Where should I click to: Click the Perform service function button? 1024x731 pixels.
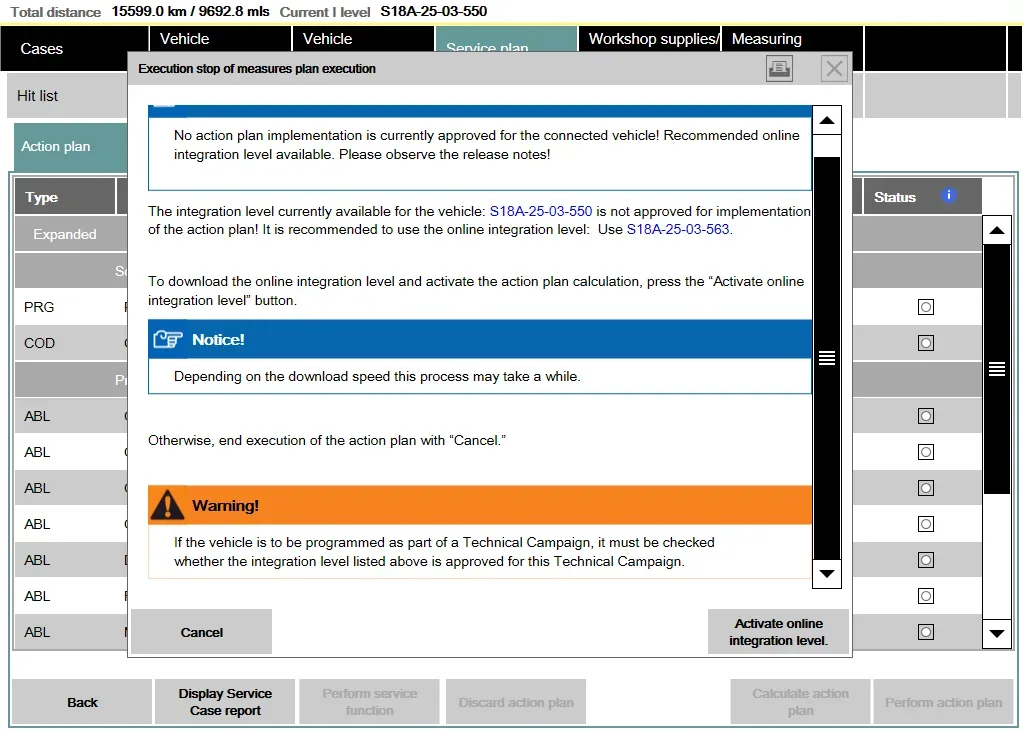[x=370, y=702]
